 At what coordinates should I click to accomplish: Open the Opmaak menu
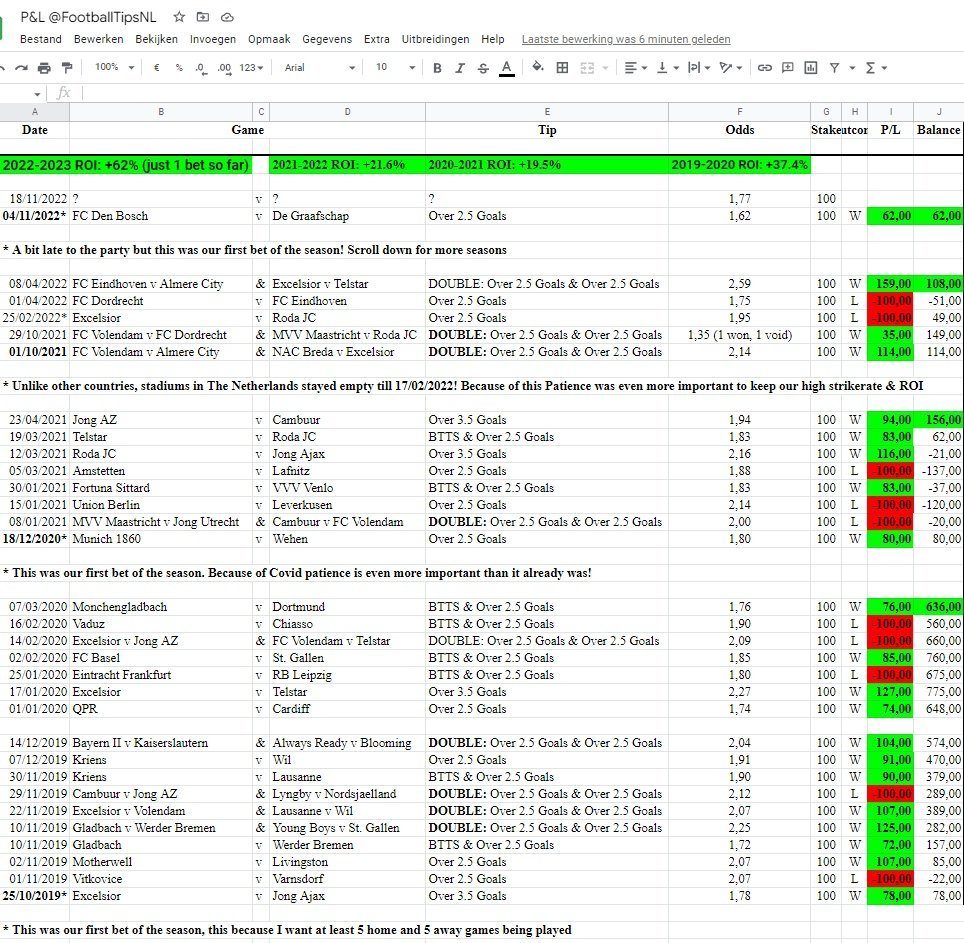(x=269, y=39)
